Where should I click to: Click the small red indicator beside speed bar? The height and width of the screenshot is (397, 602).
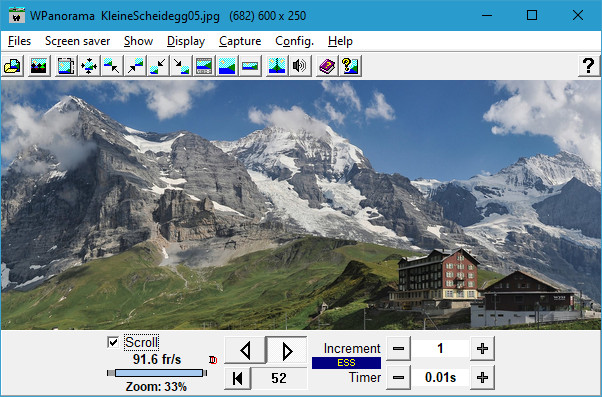click(x=213, y=360)
